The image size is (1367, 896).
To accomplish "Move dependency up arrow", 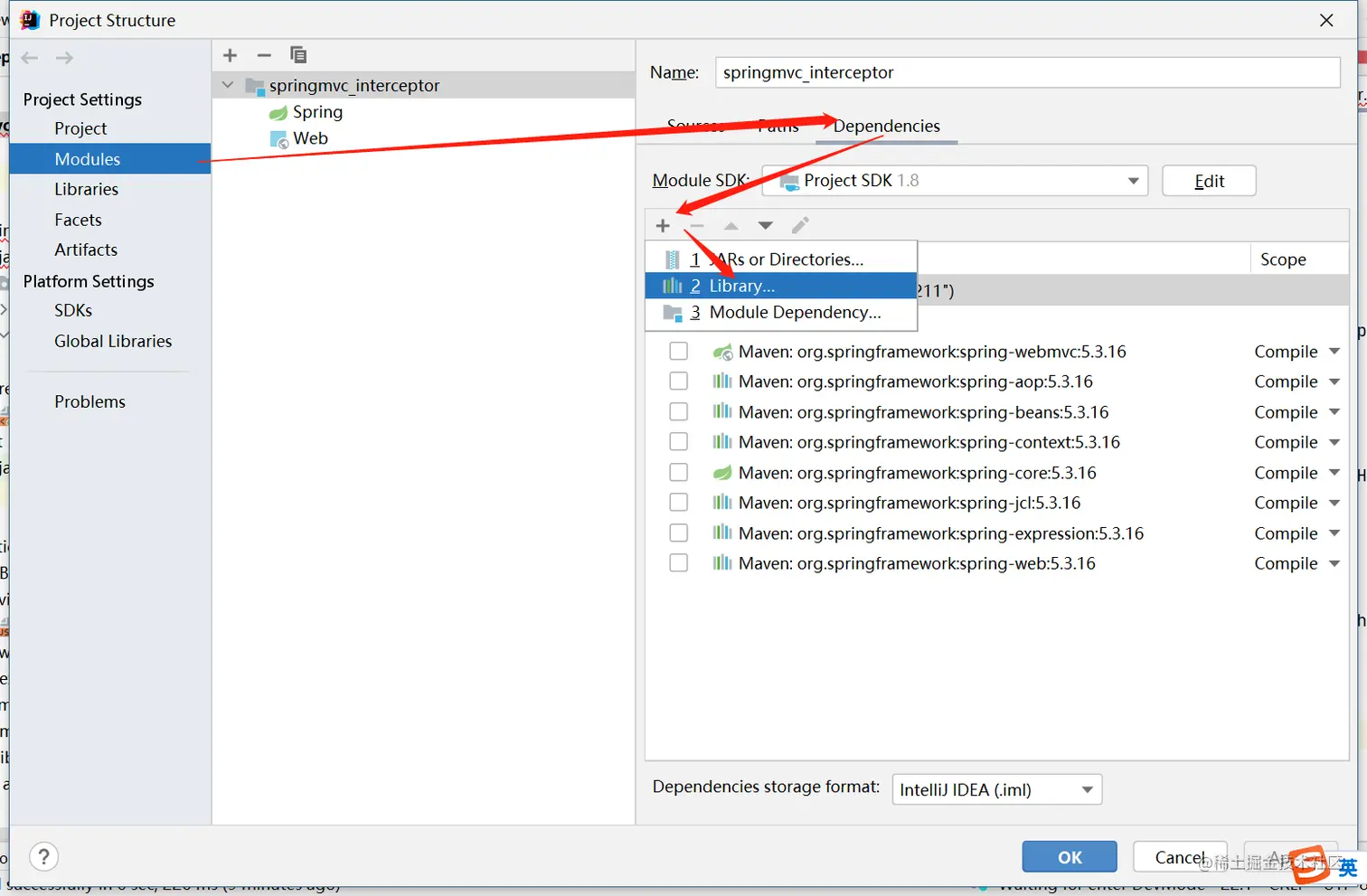I will tap(731, 225).
